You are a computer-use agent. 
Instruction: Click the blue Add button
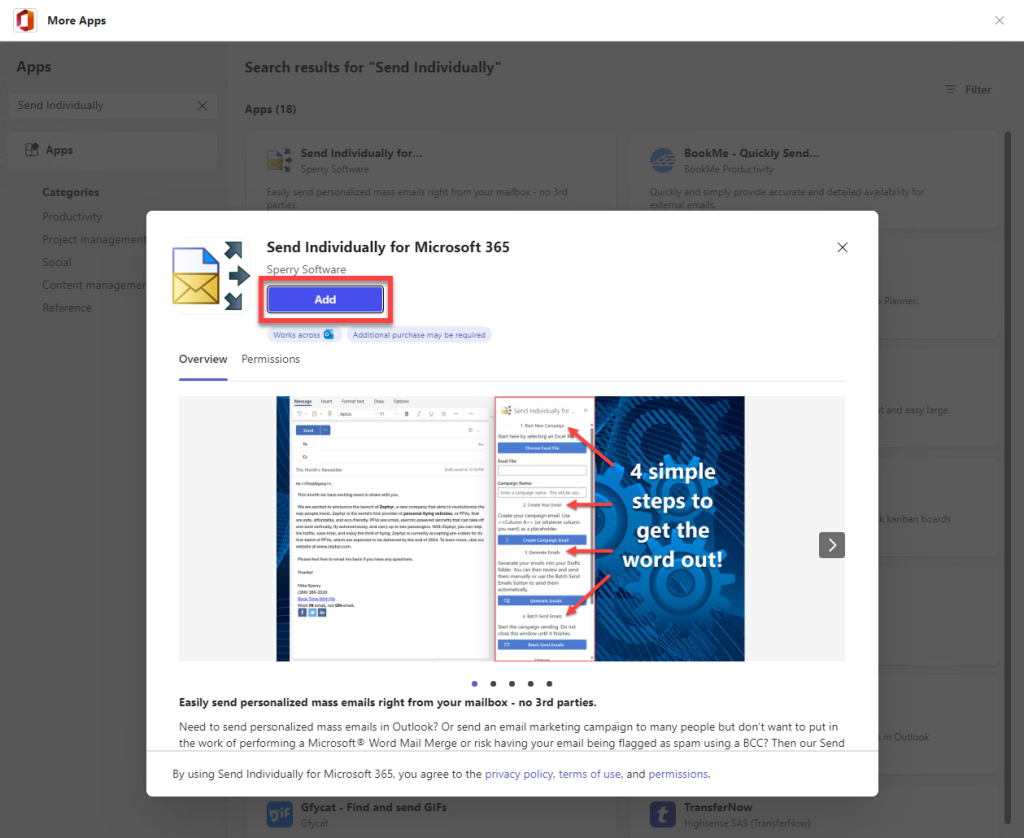[324, 298]
